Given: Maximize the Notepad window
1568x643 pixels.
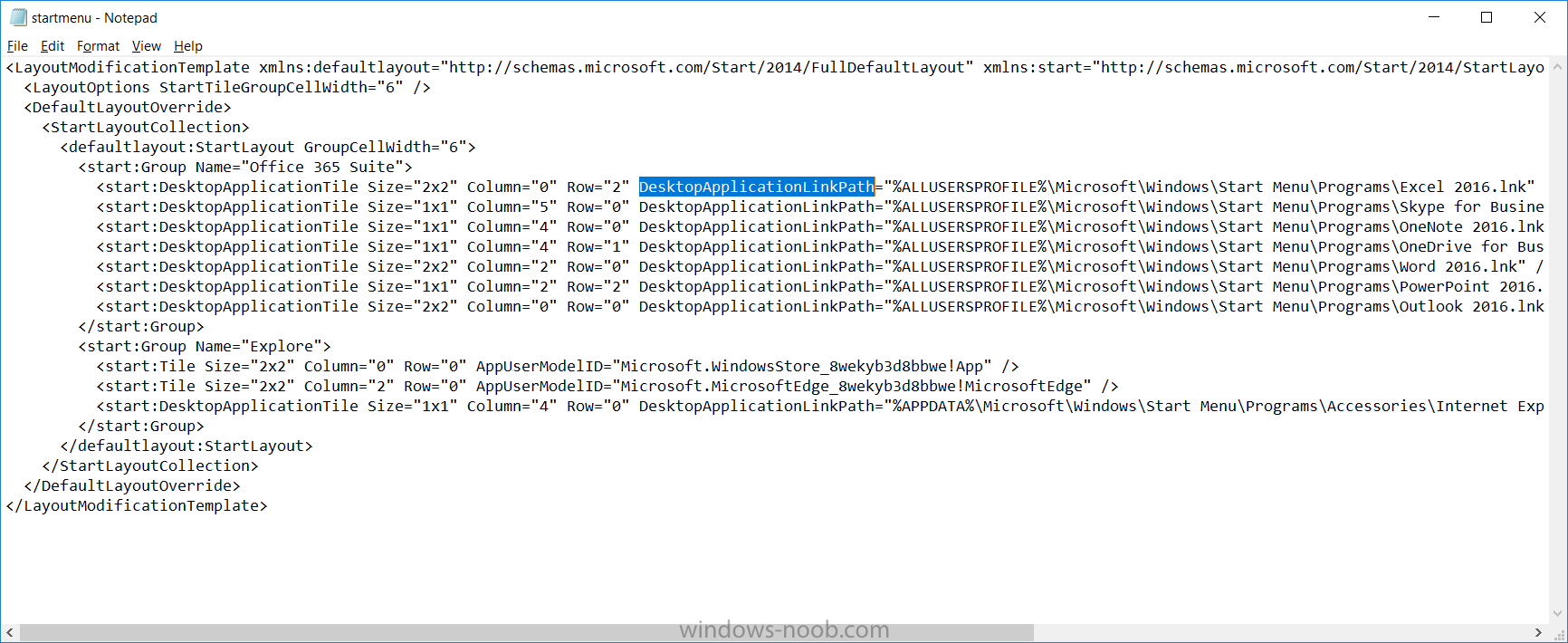Looking at the screenshot, I should click(1487, 17).
